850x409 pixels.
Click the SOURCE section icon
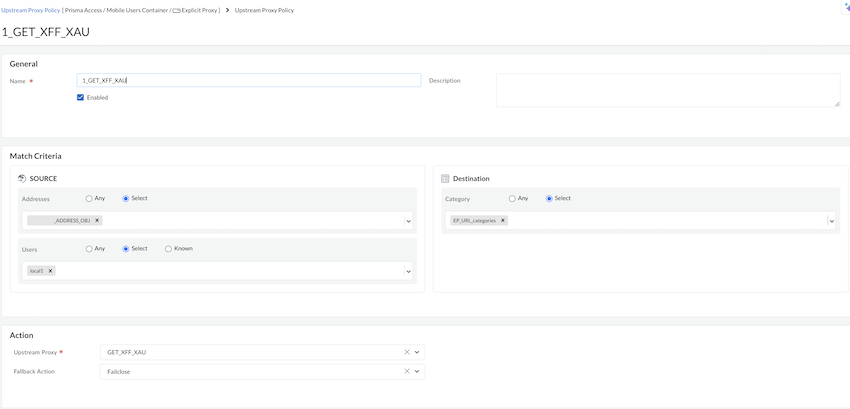coord(22,178)
